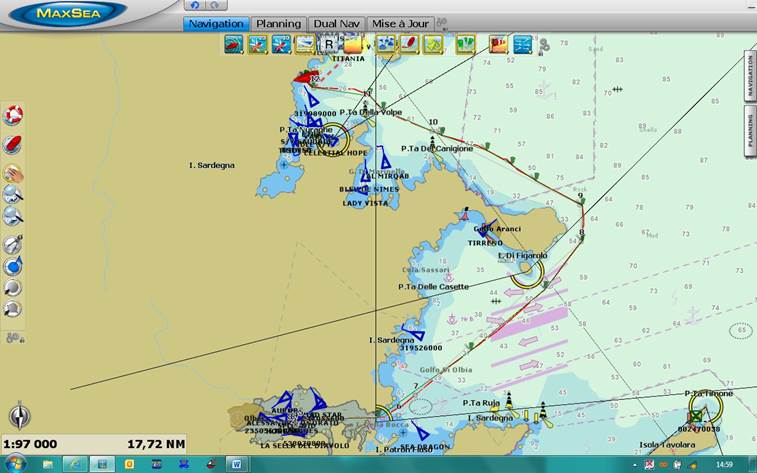Viewport: 757px width, 473px height.
Task: Click the undo arrow in title bar
Action: [x=195, y=6]
